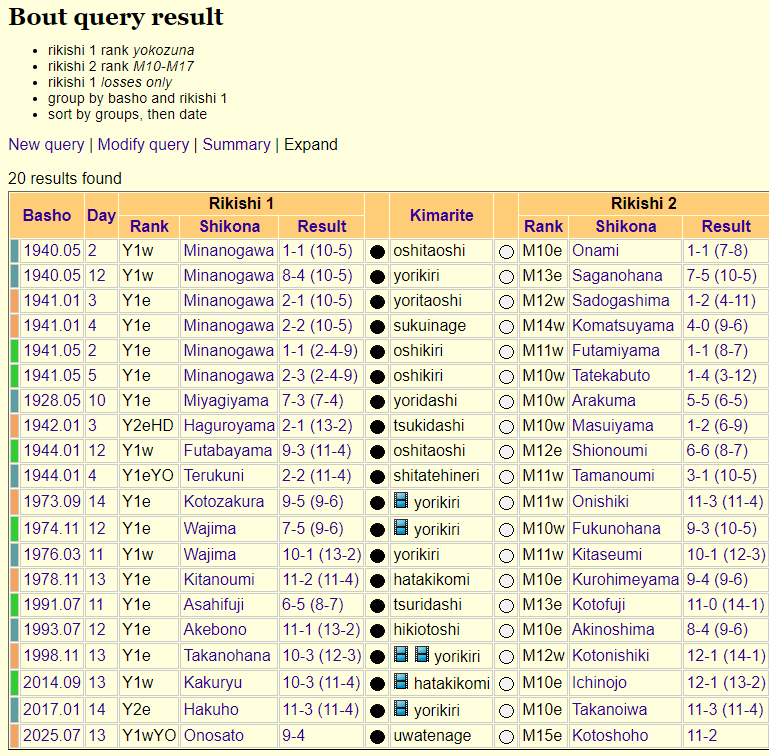Open basho 1928.05 link
The width and height of the screenshot is (769, 756).
pos(52,401)
